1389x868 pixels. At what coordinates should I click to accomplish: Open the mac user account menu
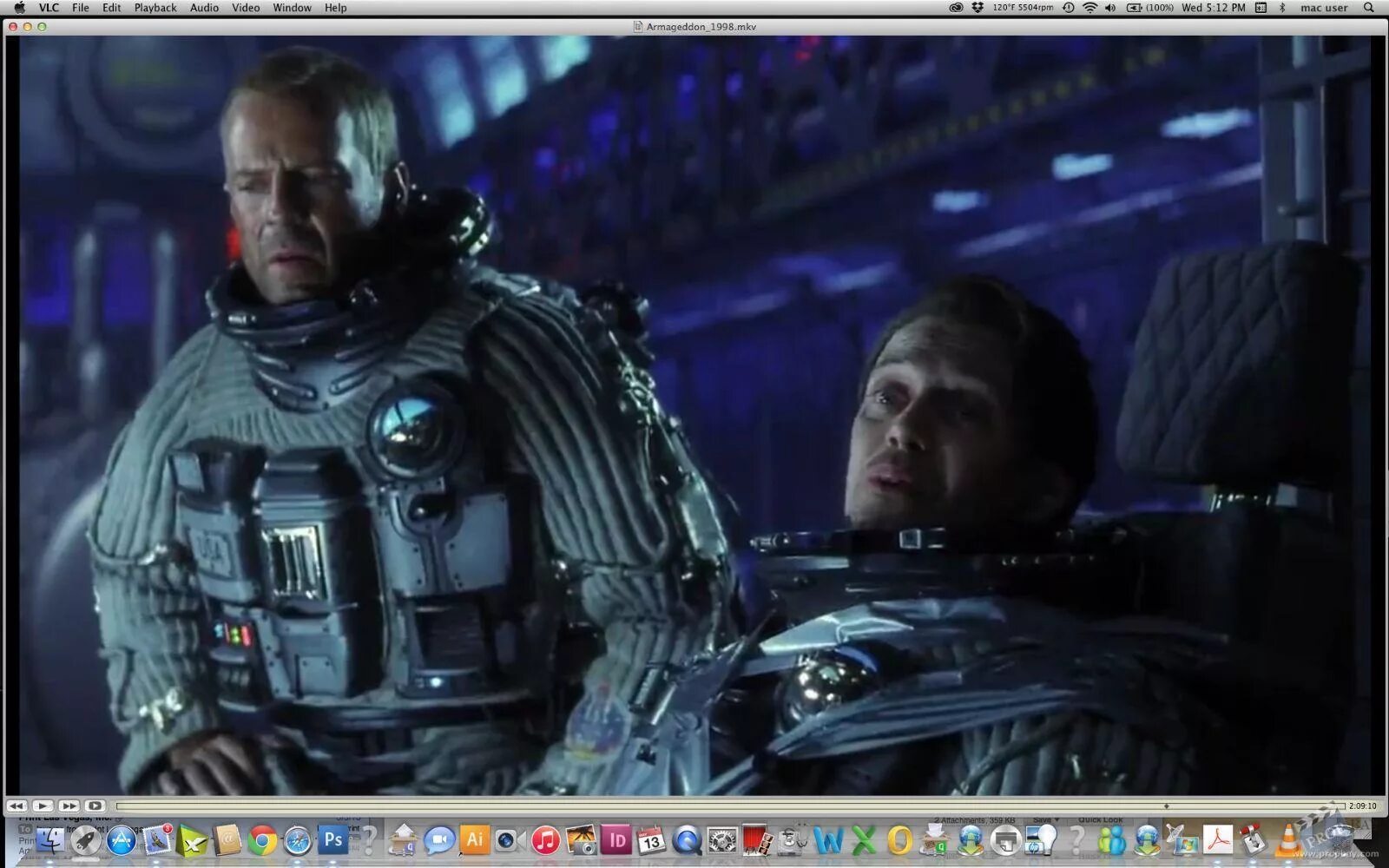pyautogui.click(x=1324, y=8)
